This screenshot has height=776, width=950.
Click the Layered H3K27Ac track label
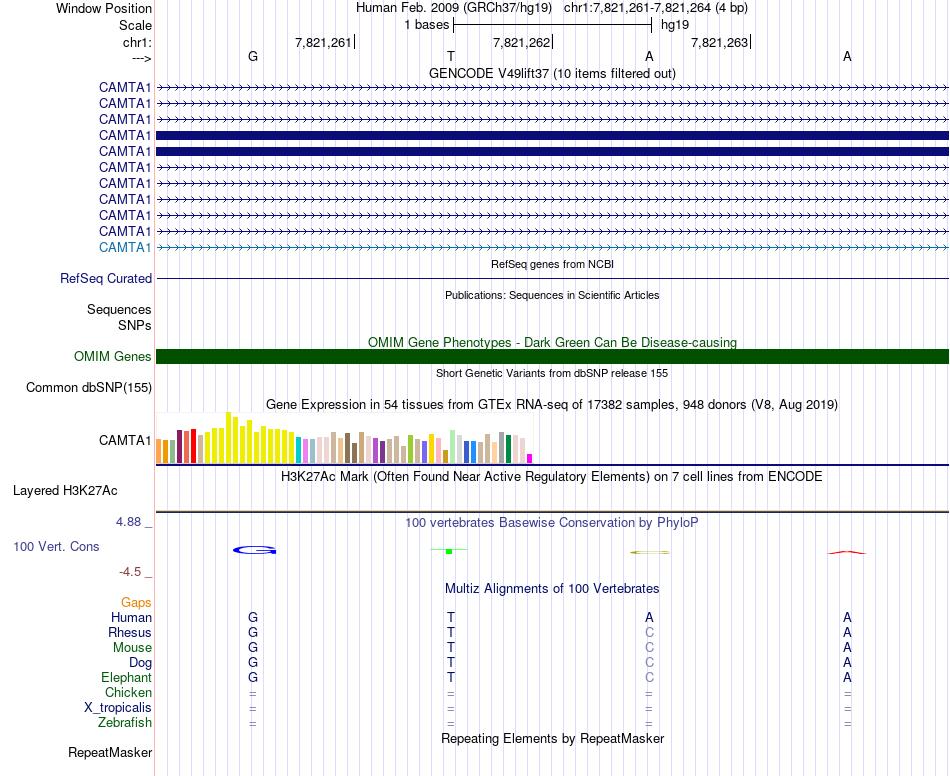tap(65, 491)
